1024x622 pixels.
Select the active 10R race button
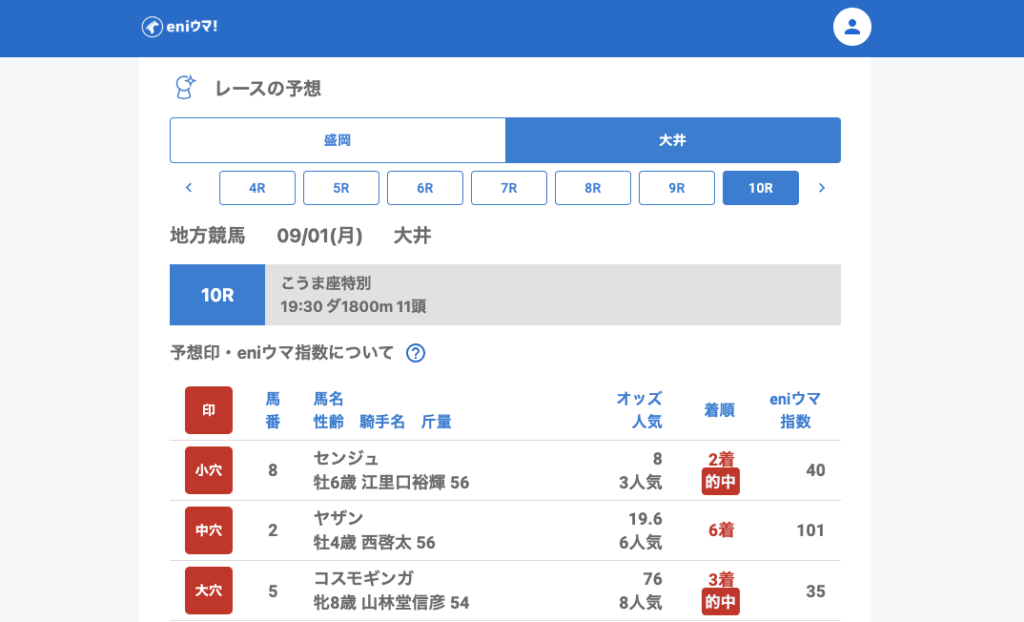tap(760, 188)
